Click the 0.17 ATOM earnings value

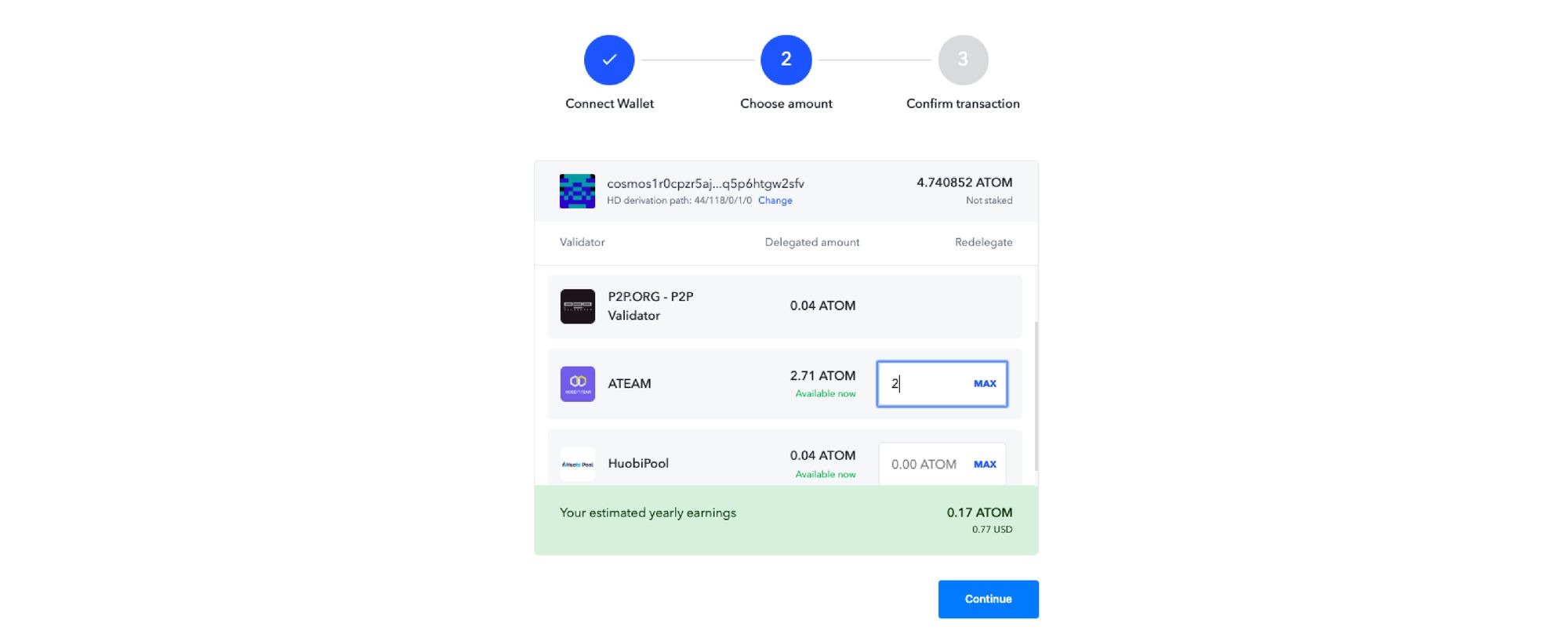tap(979, 512)
